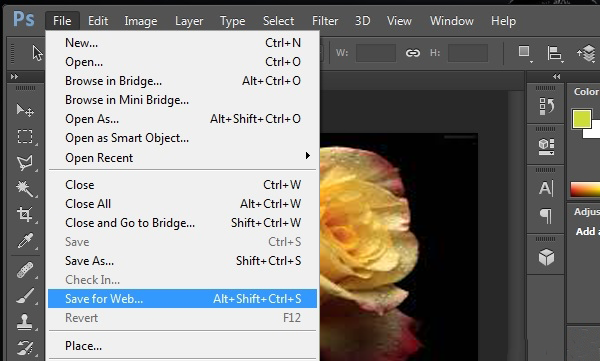The image size is (600, 361).
Task: Click the W width input field
Action: coord(375,53)
